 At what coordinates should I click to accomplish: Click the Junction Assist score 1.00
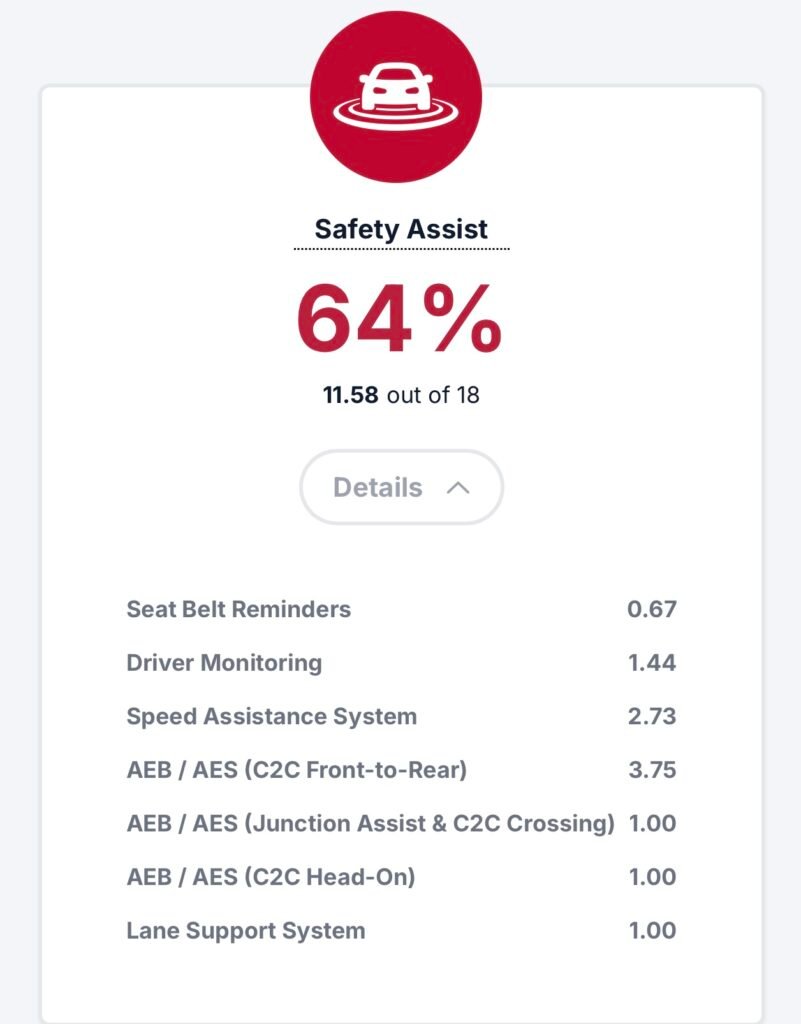tap(652, 823)
